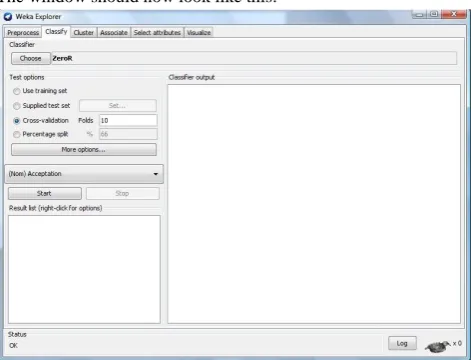Expand the (Nom) Acceptation class dropdown
471x360 pixels.
coord(84,174)
